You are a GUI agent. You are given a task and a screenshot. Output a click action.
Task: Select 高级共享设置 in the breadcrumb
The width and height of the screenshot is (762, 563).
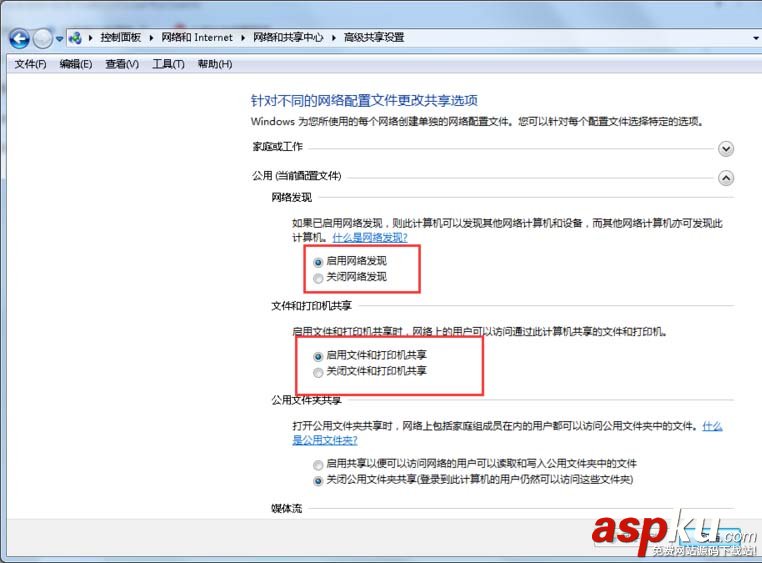pyautogui.click(x=374, y=37)
